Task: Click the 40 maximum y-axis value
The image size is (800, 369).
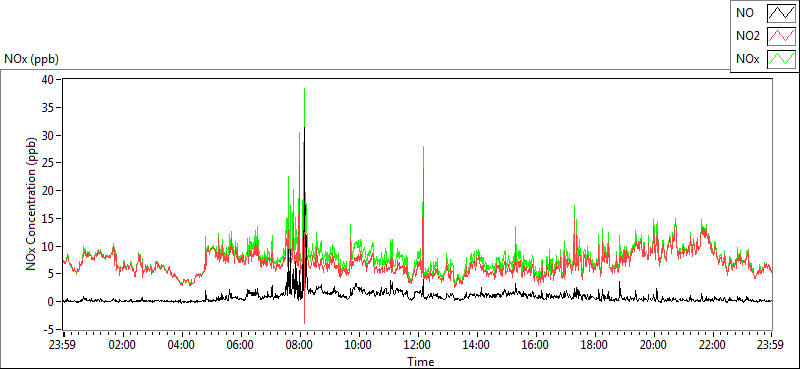Action: point(48,80)
